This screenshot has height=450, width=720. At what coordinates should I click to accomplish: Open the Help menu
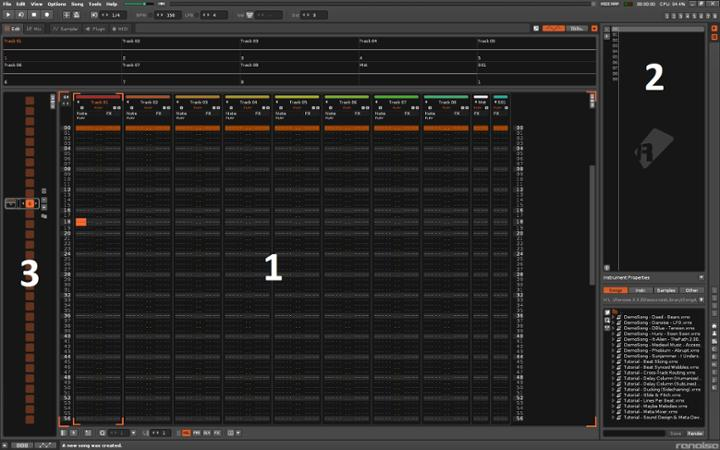(112, 4)
